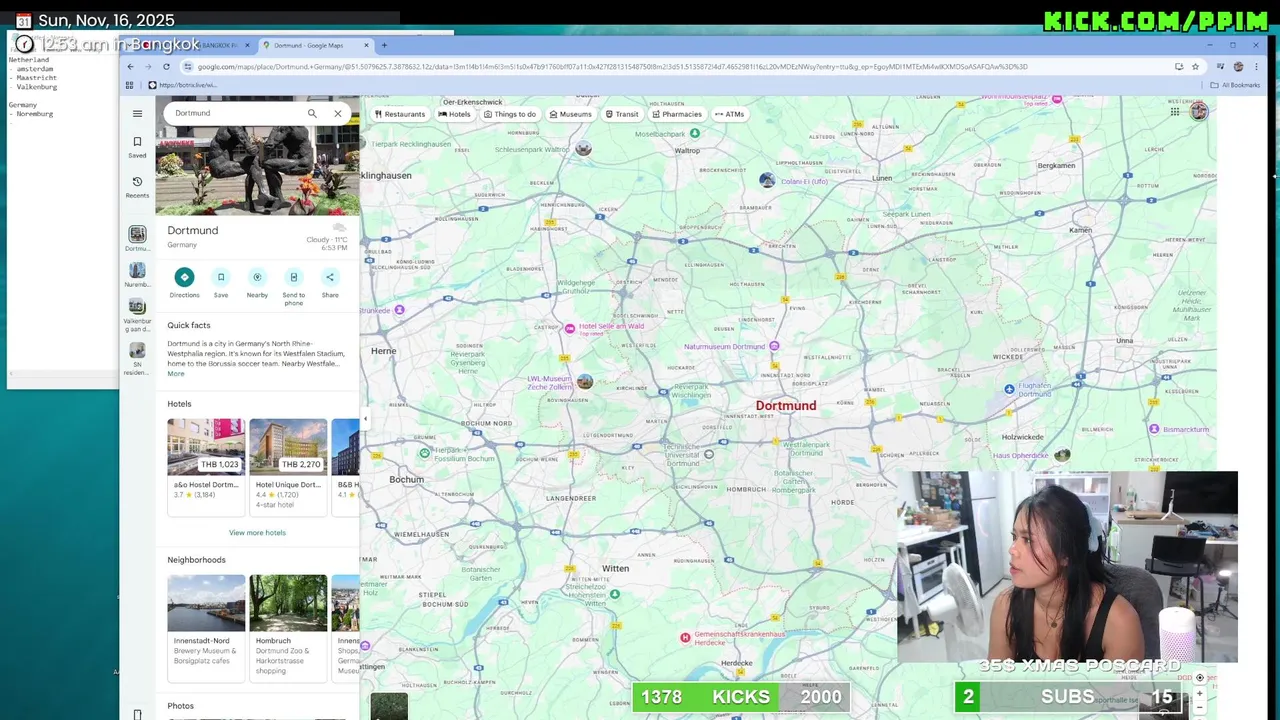Image resolution: width=1280 pixels, height=720 pixels.
Task: Click the Witten city label on map
Action: pos(616,568)
